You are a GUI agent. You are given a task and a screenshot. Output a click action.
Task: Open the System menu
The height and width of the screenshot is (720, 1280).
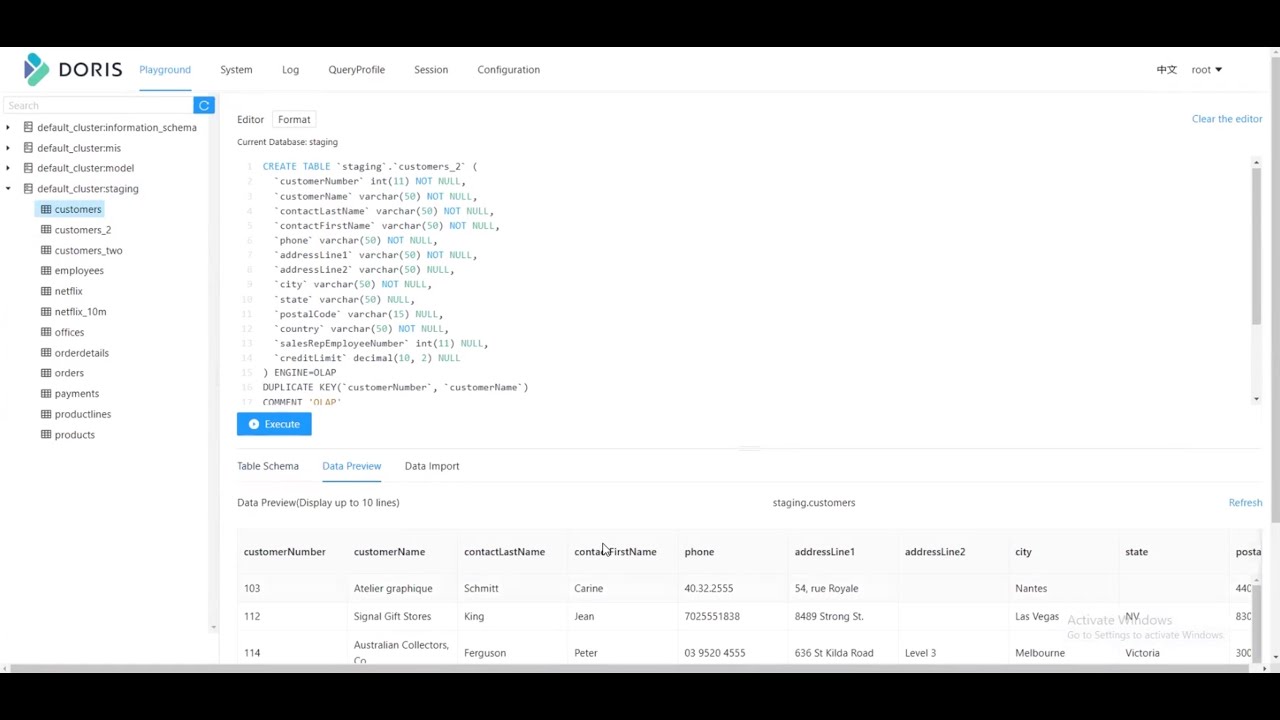pyautogui.click(x=236, y=70)
